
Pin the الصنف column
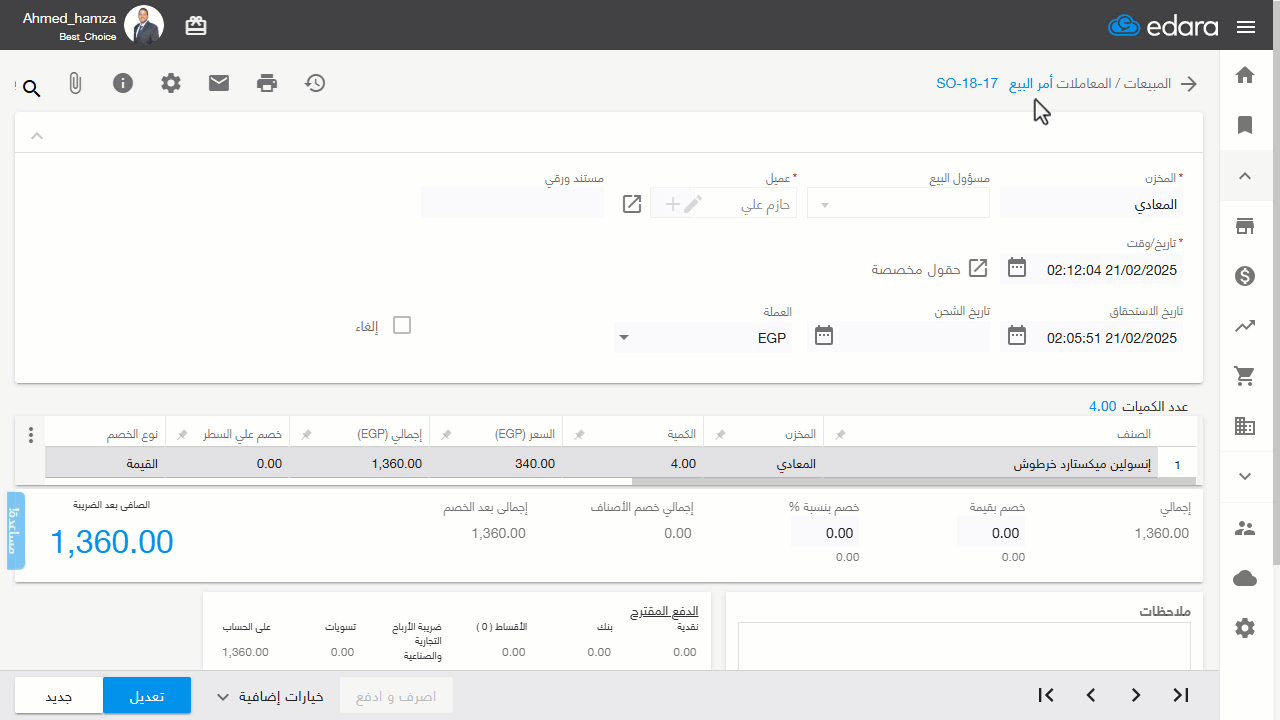click(x=840, y=435)
